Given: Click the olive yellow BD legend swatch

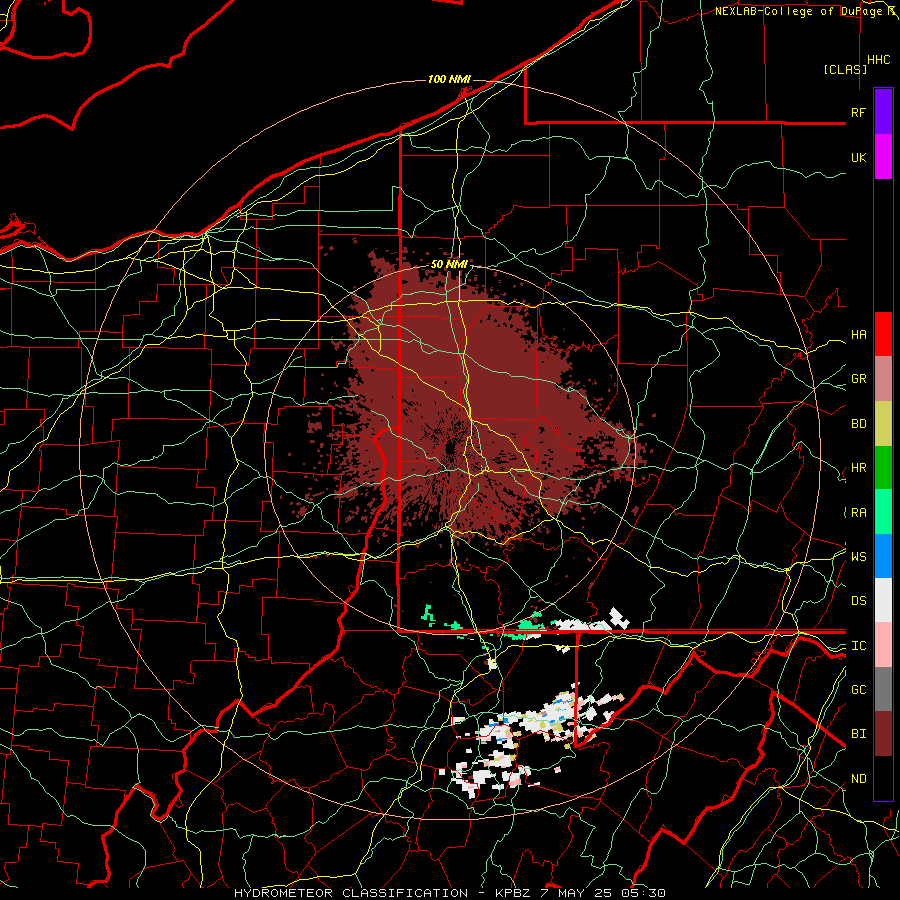Looking at the screenshot, I should pos(883,423).
